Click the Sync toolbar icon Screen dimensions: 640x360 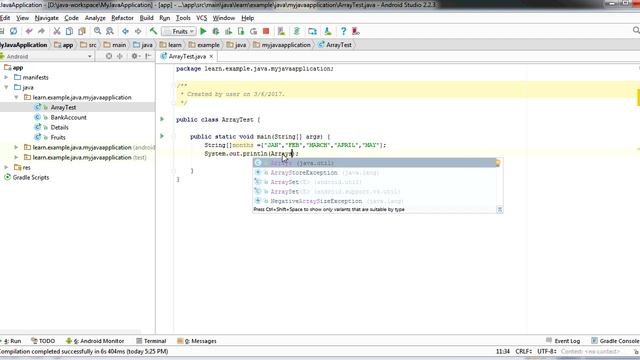tap(13, 31)
